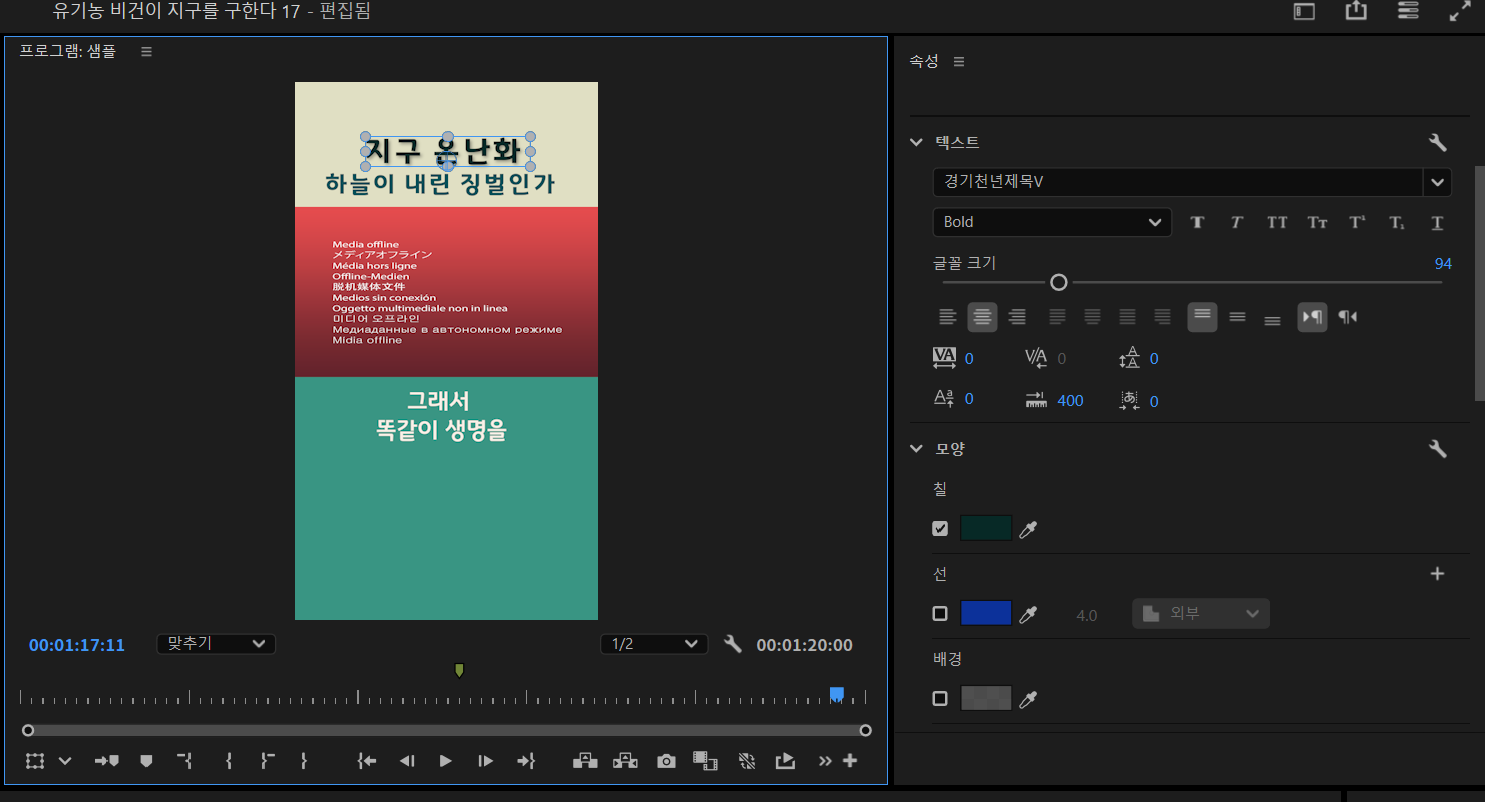
Task: Toggle fill checkbox
Action: tap(940, 528)
